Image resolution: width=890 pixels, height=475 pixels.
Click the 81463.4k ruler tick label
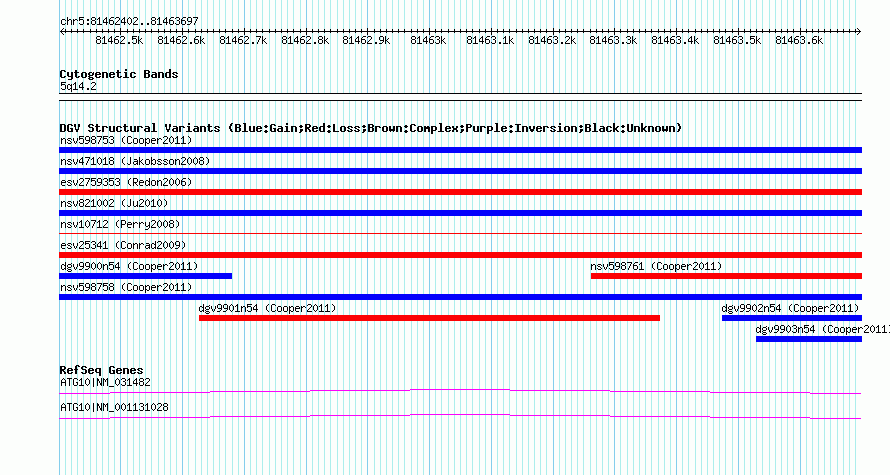point(675,40)
